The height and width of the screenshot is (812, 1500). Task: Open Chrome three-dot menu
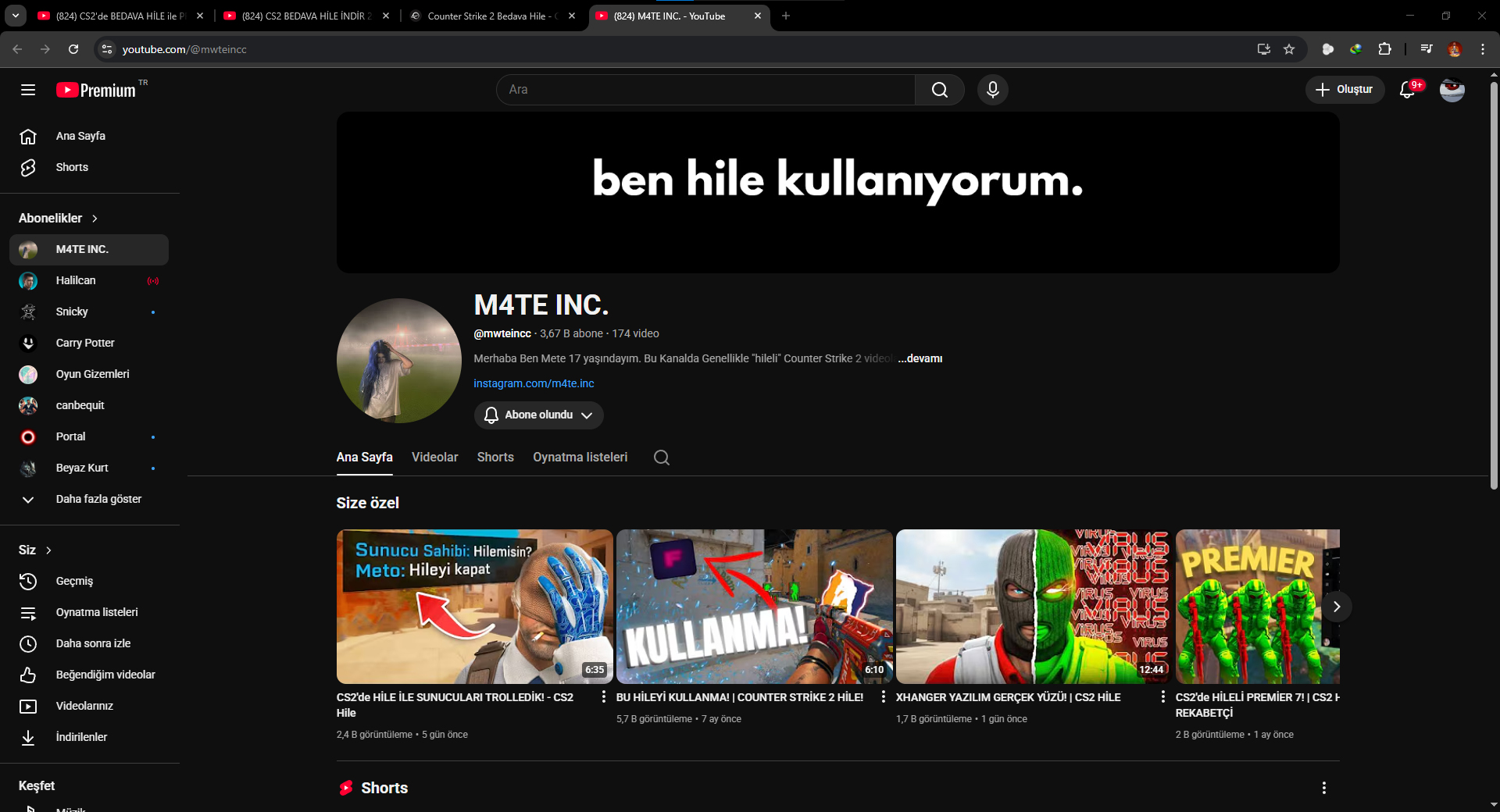coord(1483,49)
